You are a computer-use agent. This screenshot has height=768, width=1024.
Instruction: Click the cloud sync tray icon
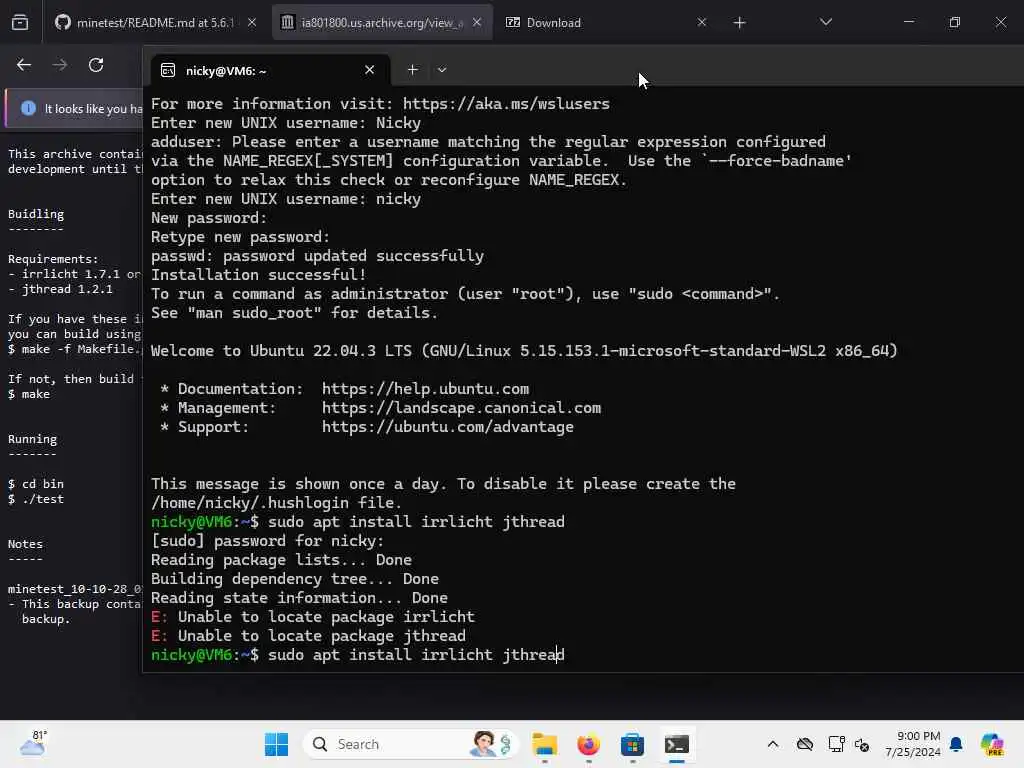tap(805, 744)
